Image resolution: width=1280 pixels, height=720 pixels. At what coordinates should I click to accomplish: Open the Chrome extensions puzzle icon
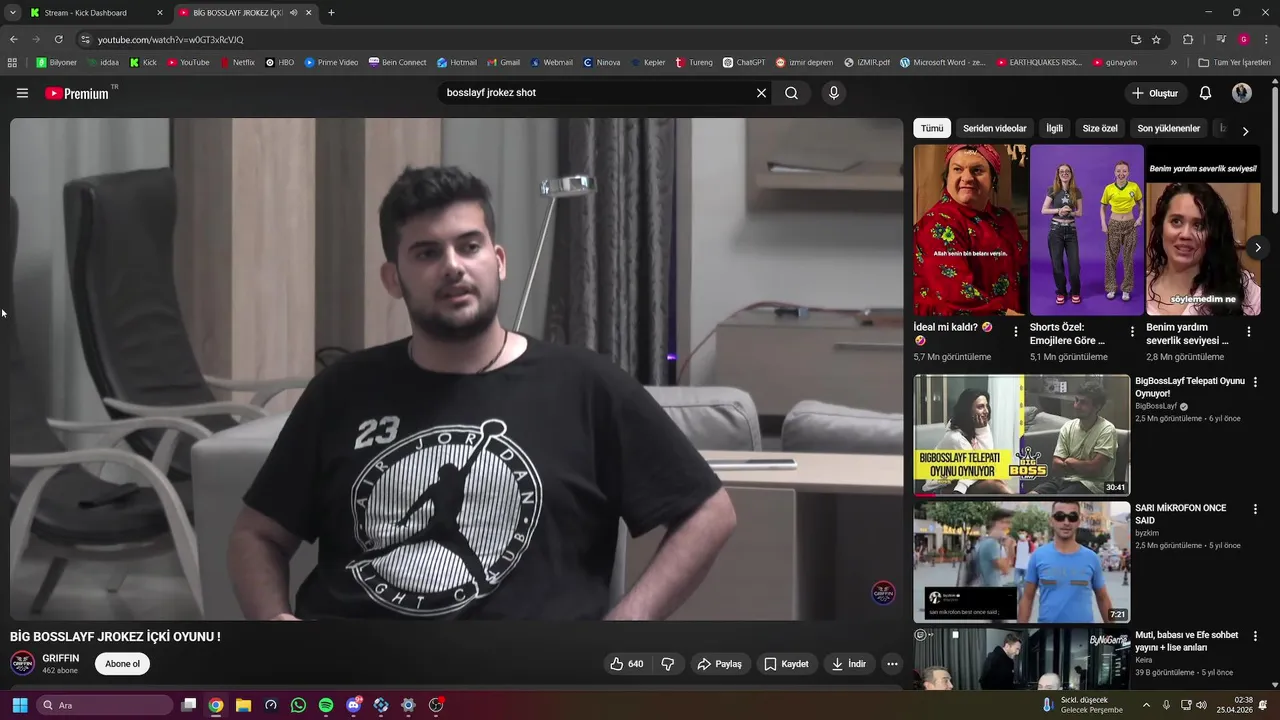pyautogui.click(x=1188, y=39)
